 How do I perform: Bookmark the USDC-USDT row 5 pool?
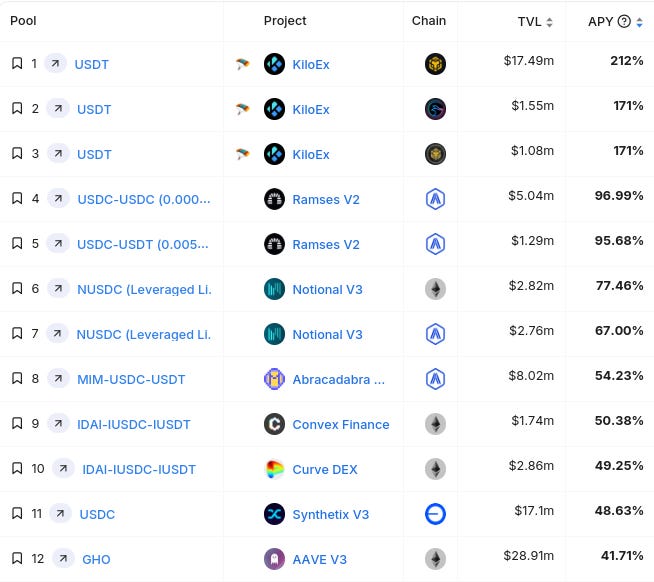17,243
